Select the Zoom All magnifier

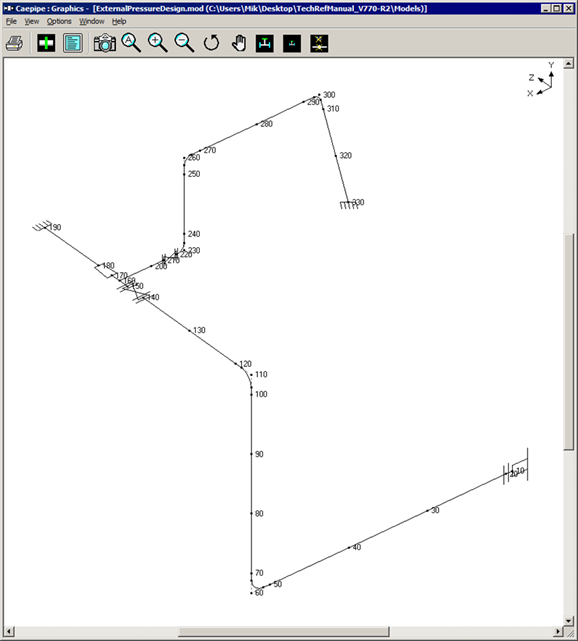(x=131, y=43)
